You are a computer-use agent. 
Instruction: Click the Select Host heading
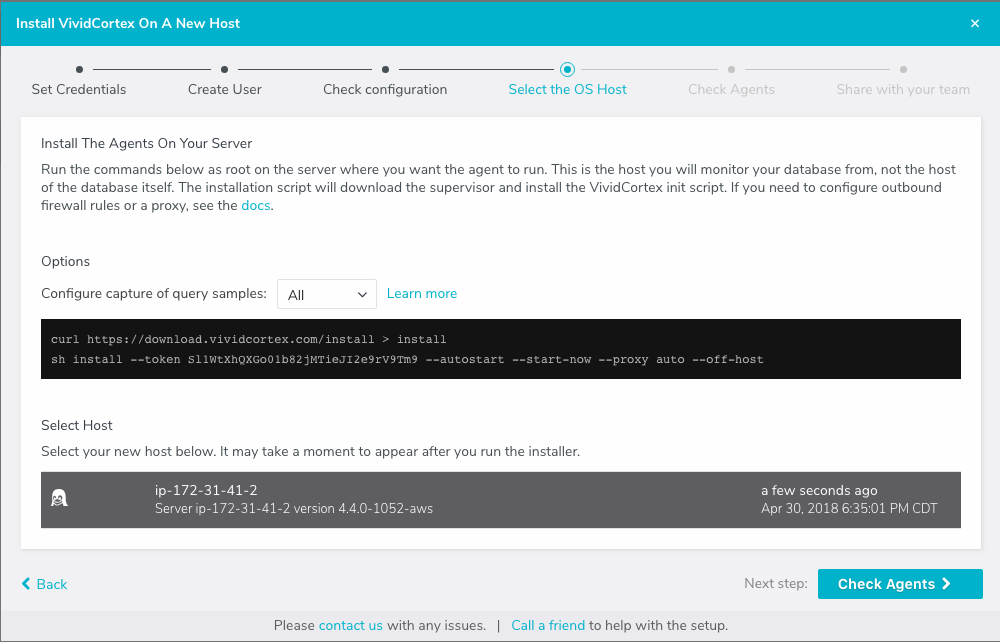click(x=77, y=425)
